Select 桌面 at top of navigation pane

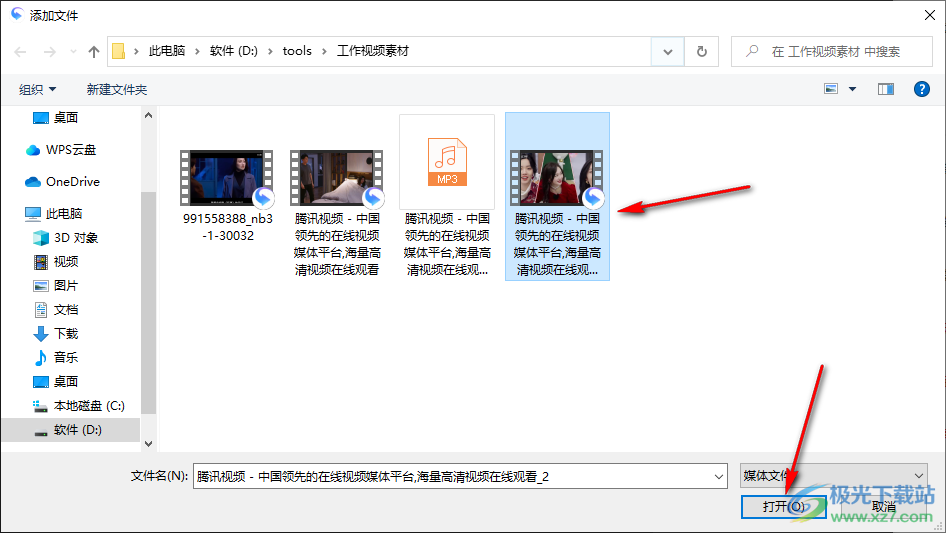[56, 118]
